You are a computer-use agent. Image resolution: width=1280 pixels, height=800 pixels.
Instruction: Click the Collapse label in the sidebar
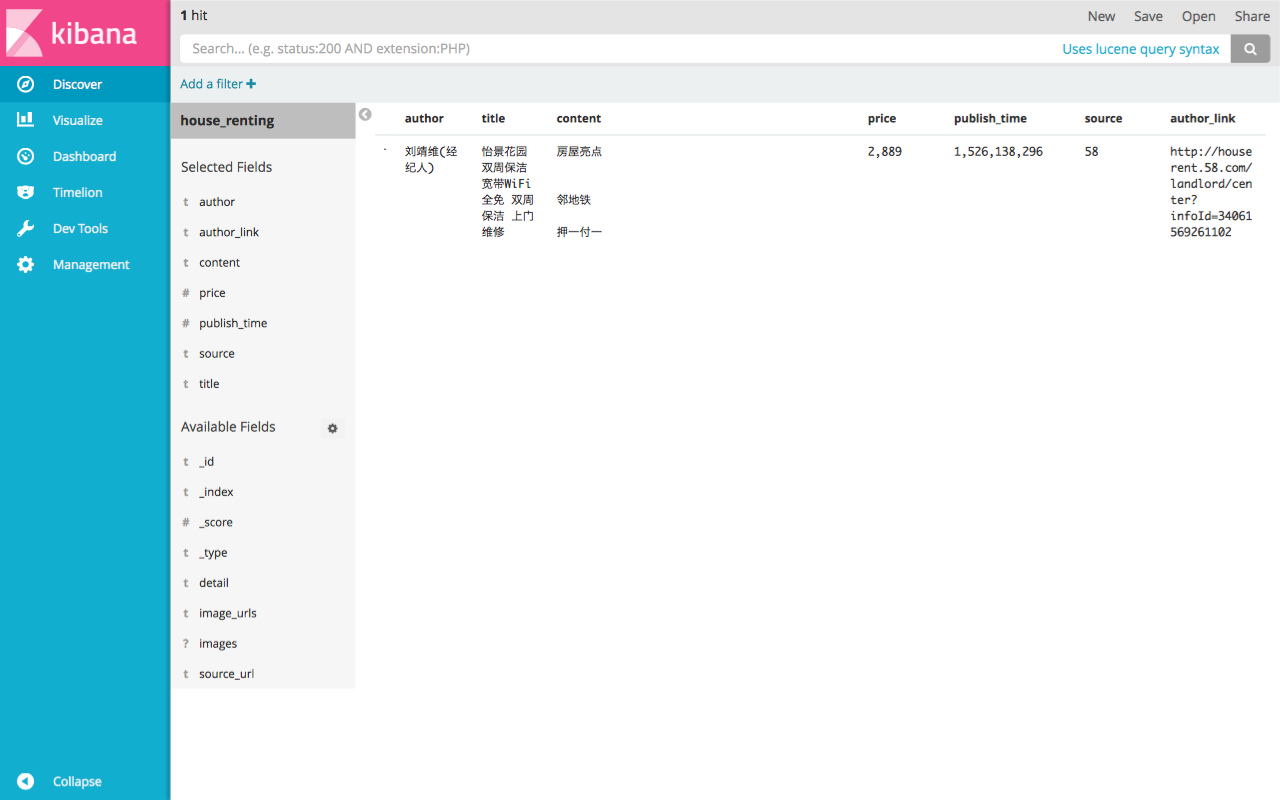point(77,781)
